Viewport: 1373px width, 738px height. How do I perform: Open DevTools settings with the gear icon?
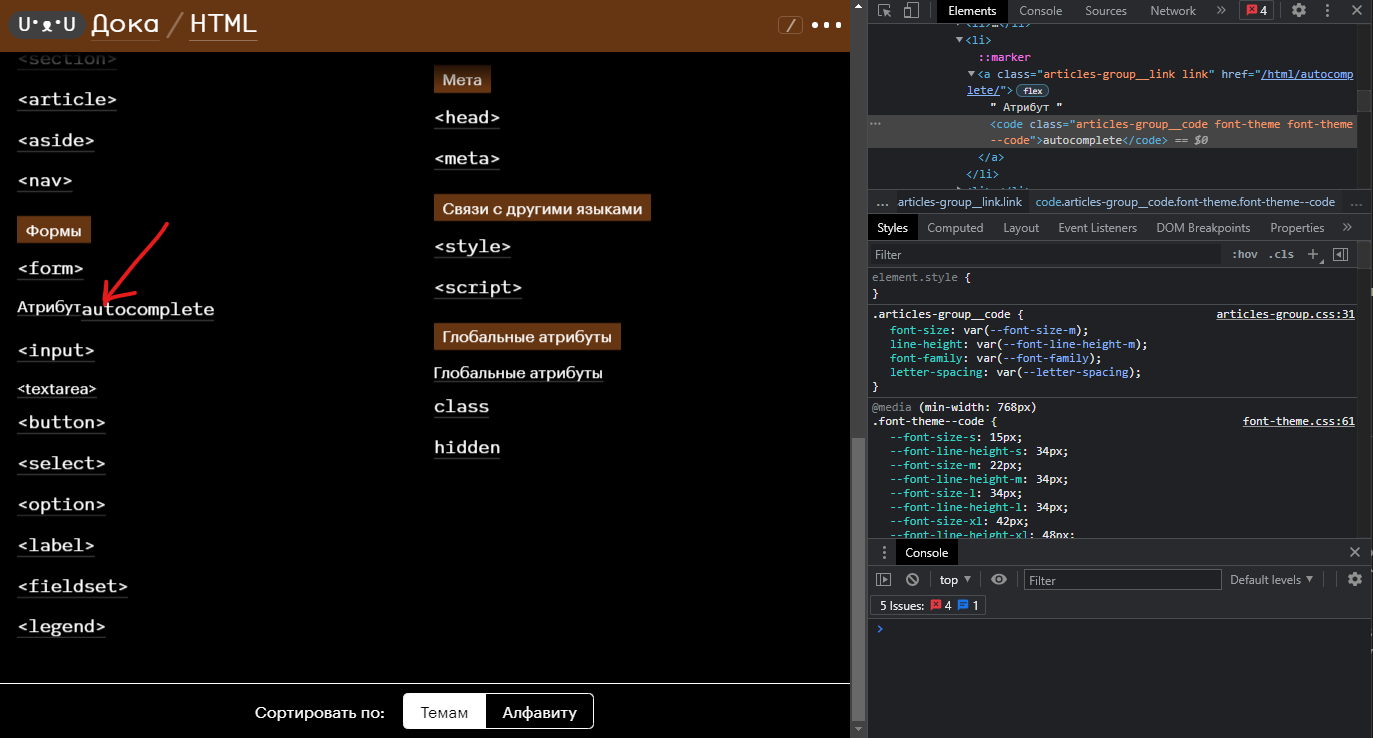[x=1298, y=10]
